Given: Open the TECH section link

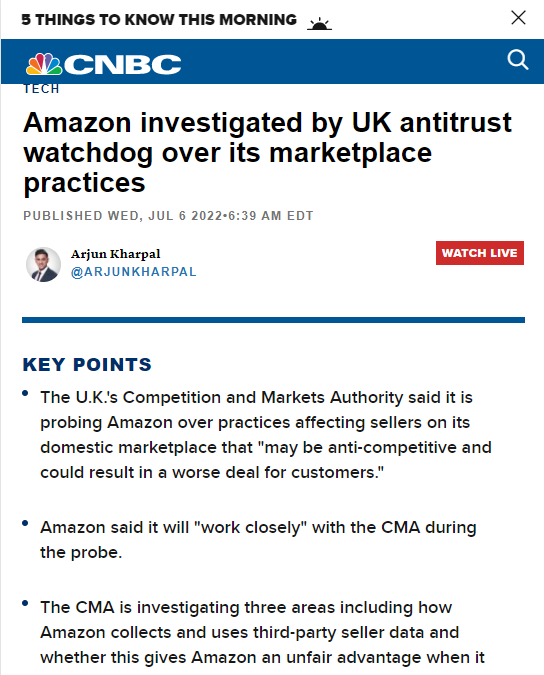Looking at the screenshot, I should tap(41, 89).
